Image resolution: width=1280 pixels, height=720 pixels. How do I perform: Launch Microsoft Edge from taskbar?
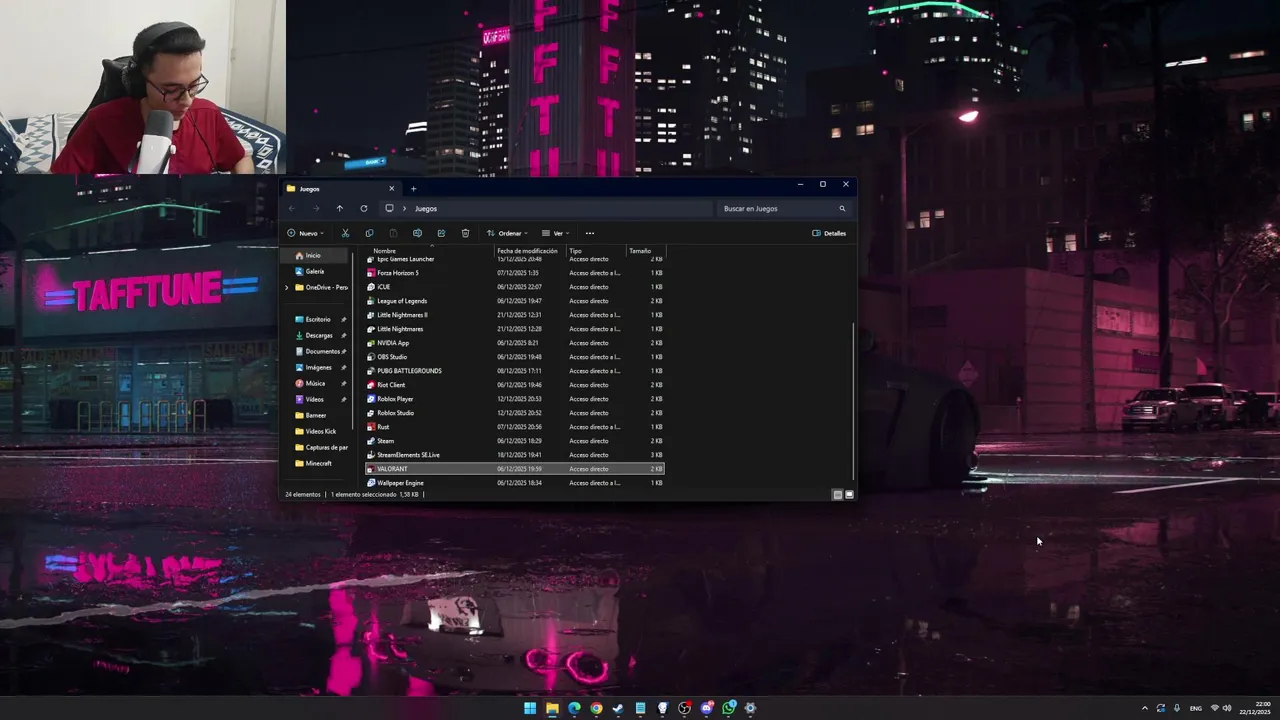click(574, 708)
